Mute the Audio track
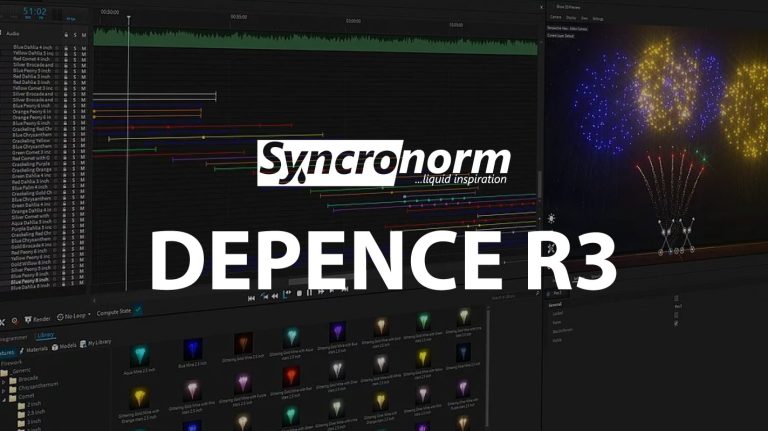The height and width of the screenshot is (431, 768). (x=84, y=34)
